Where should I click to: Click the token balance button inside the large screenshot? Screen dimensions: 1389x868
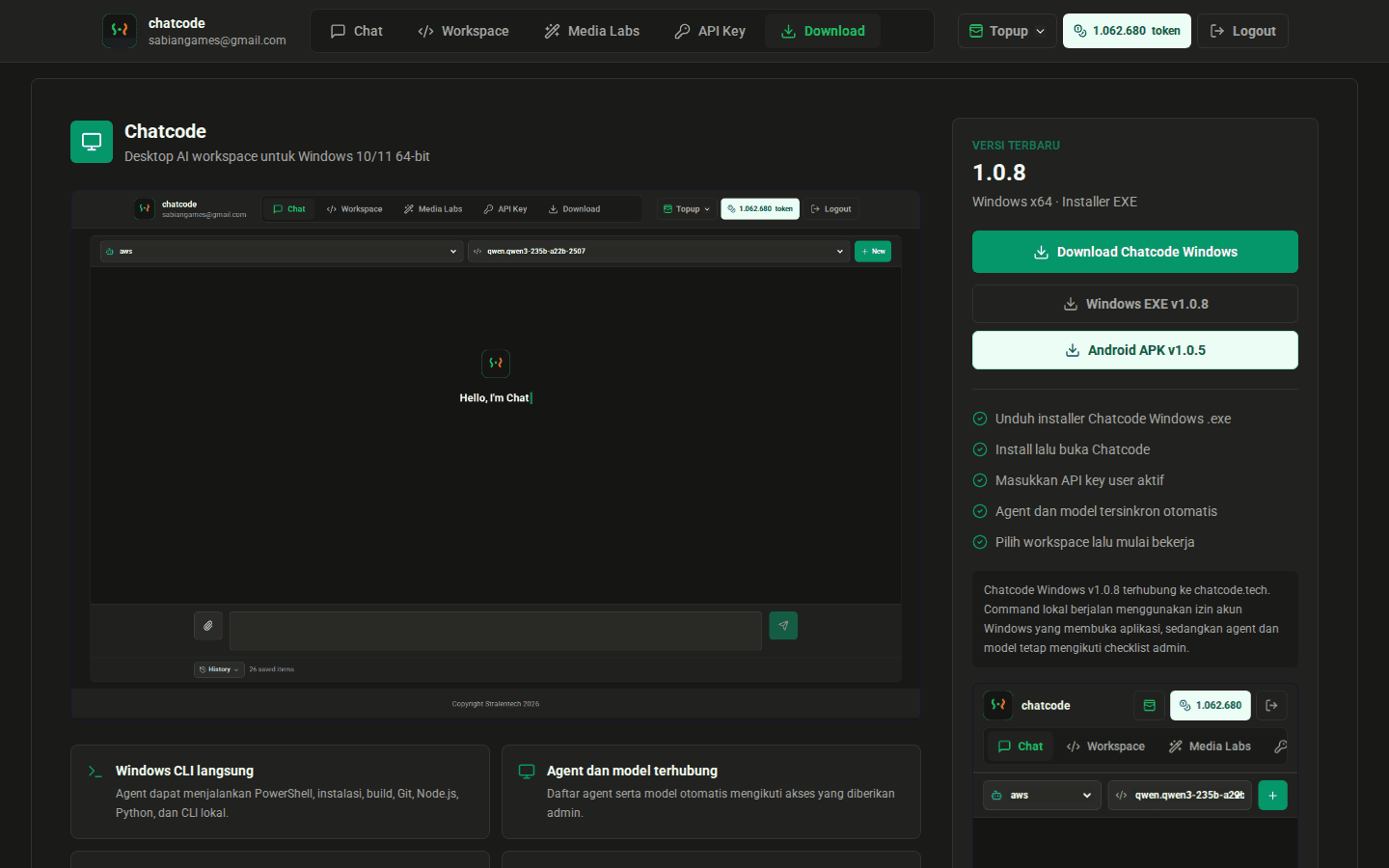click(760, 209)
